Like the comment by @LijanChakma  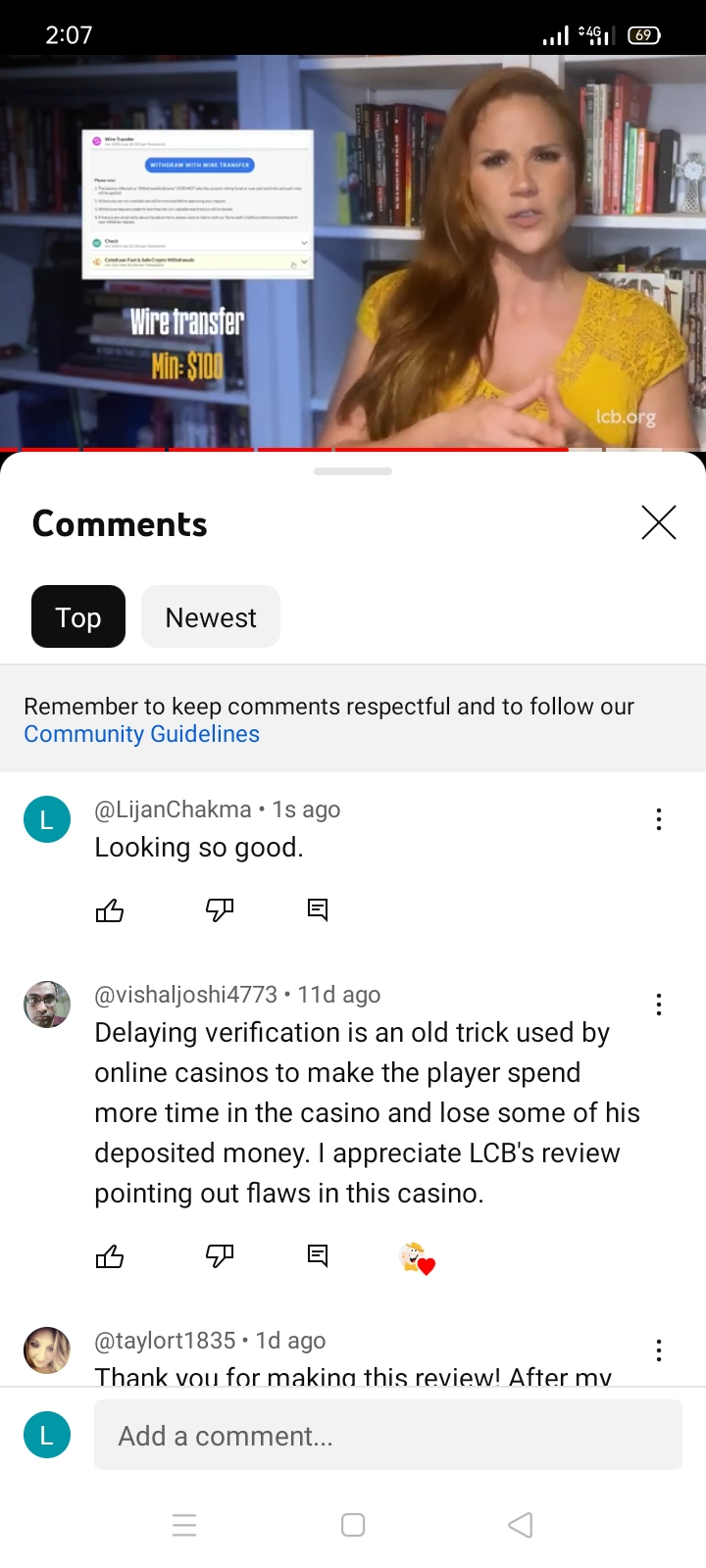click(110, 911)
